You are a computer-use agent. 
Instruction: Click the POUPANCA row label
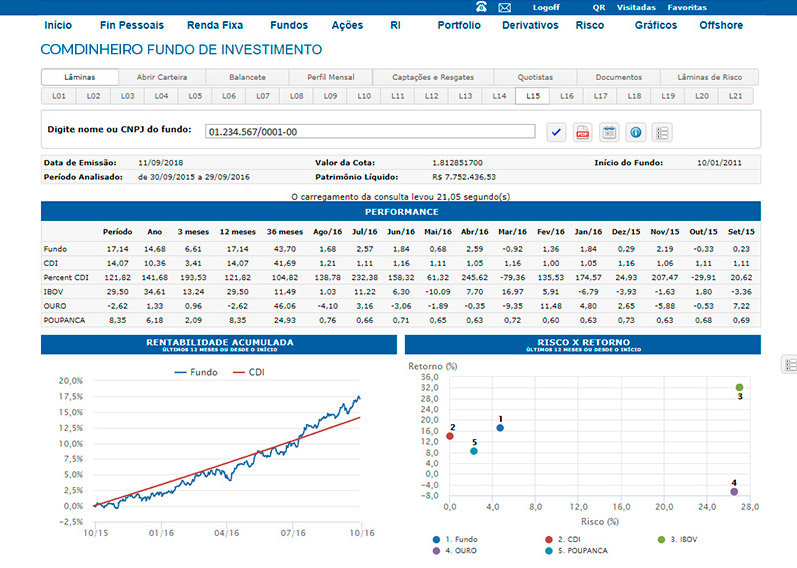pos(65,320)
